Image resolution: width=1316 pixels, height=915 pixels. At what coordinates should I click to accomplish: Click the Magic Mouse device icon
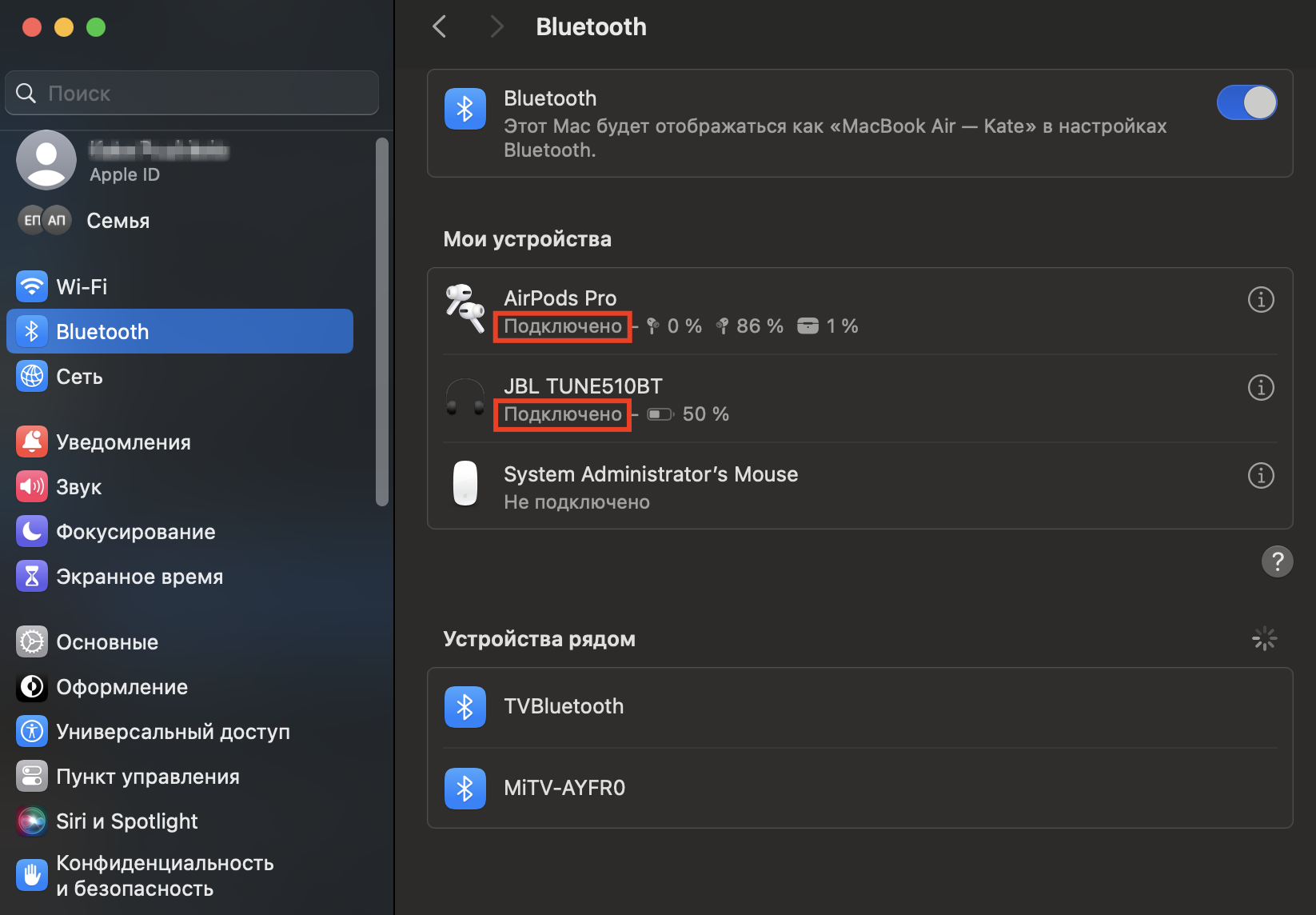click(x=465, y=483)
